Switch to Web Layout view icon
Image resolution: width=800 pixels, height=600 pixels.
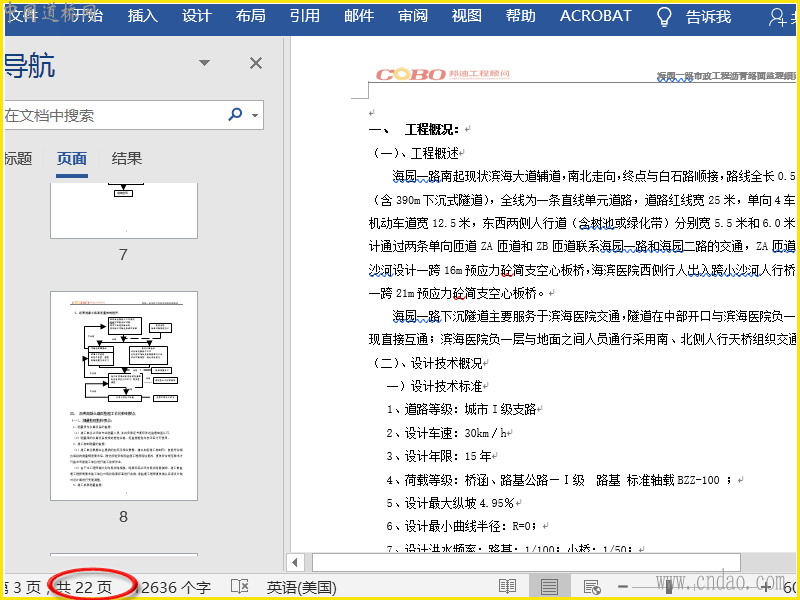tap(592, 587)
